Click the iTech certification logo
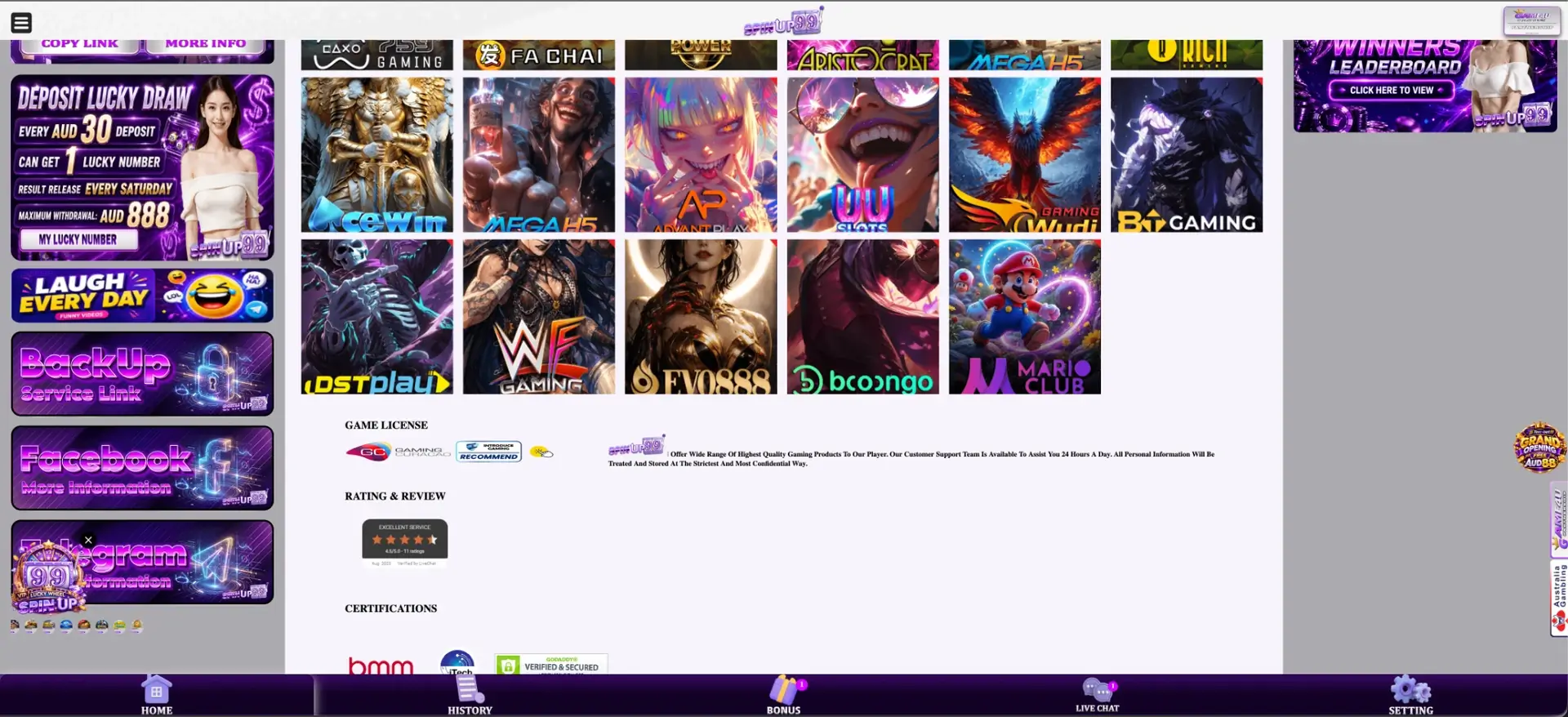Viewport: 1568px width, 717px height. (x=457, y=662)
